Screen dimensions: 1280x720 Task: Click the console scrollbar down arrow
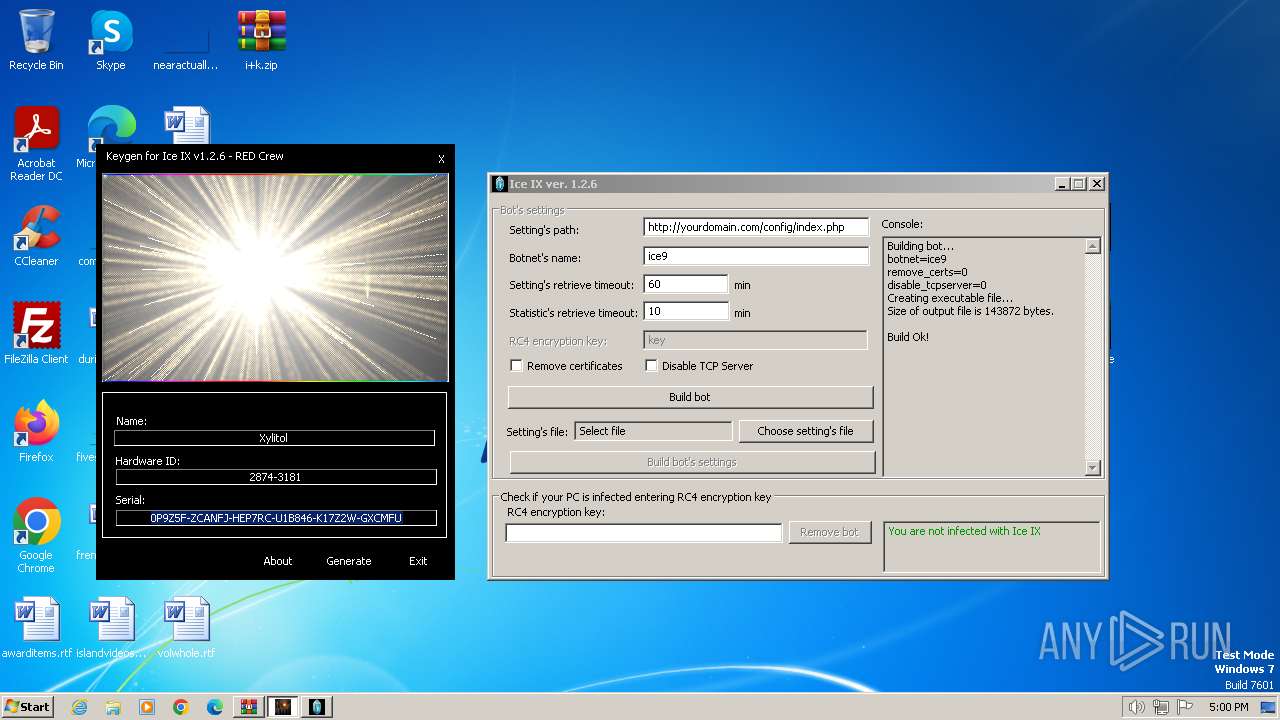(1092, 467)
